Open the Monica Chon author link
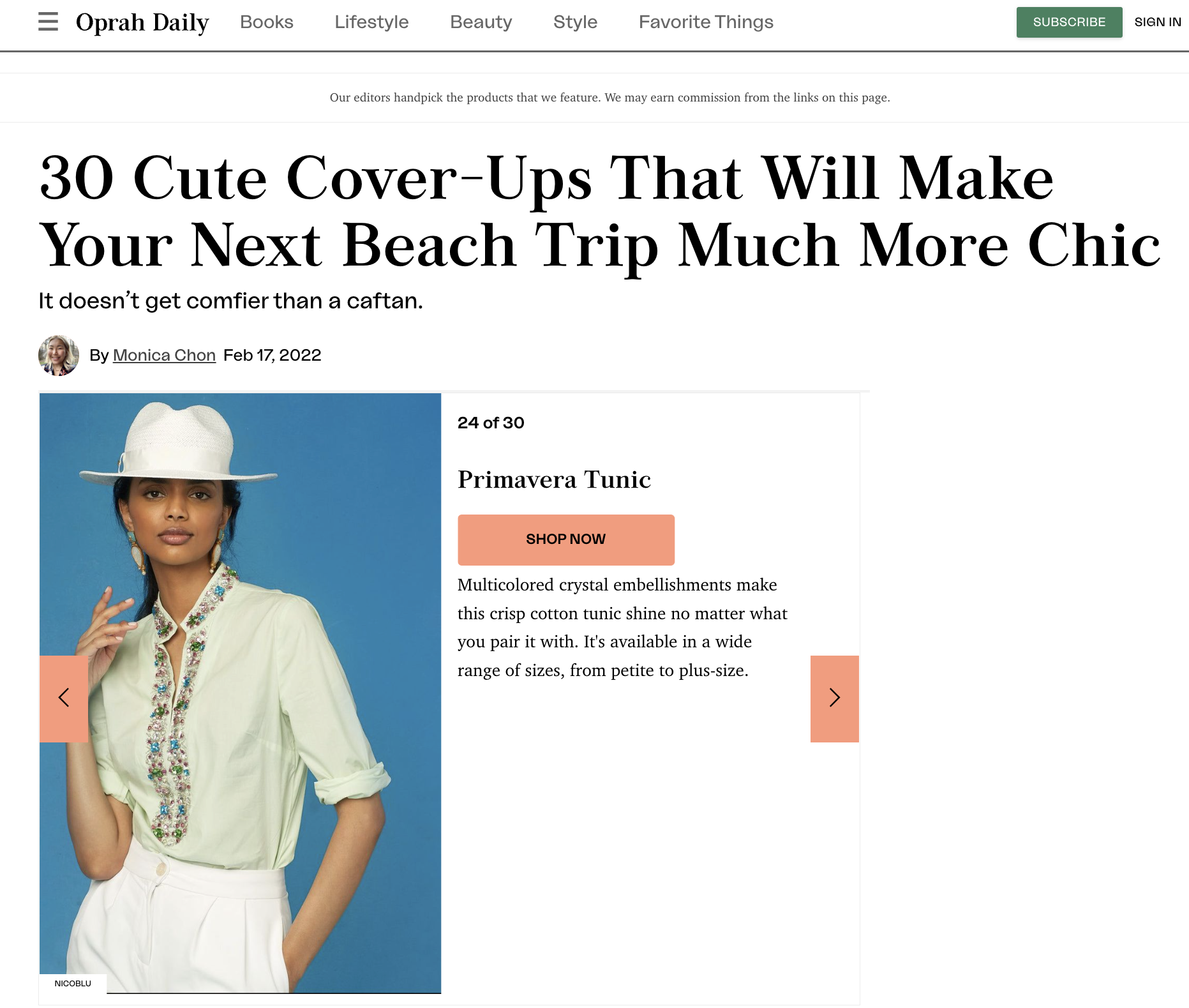The width and height of the screenshot is (1189, 1008). 164,356
